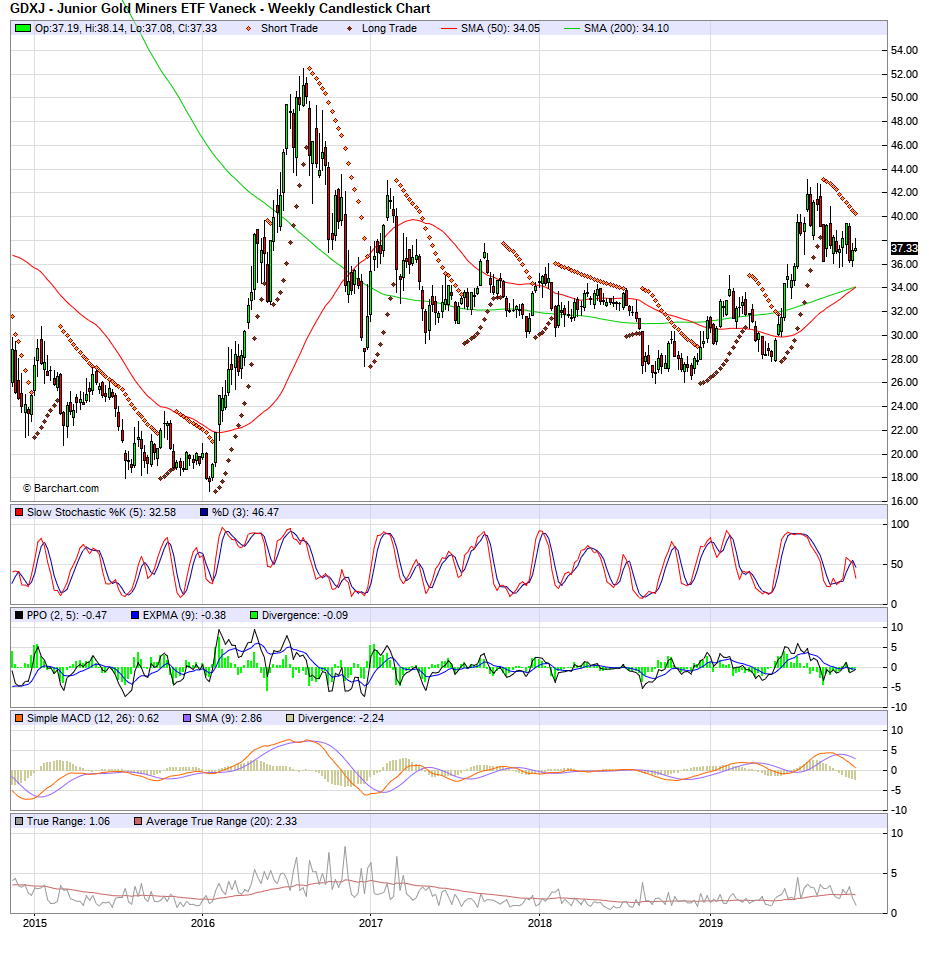Click the 37.33 current price label
929x954 pixels.
point(904,248)
